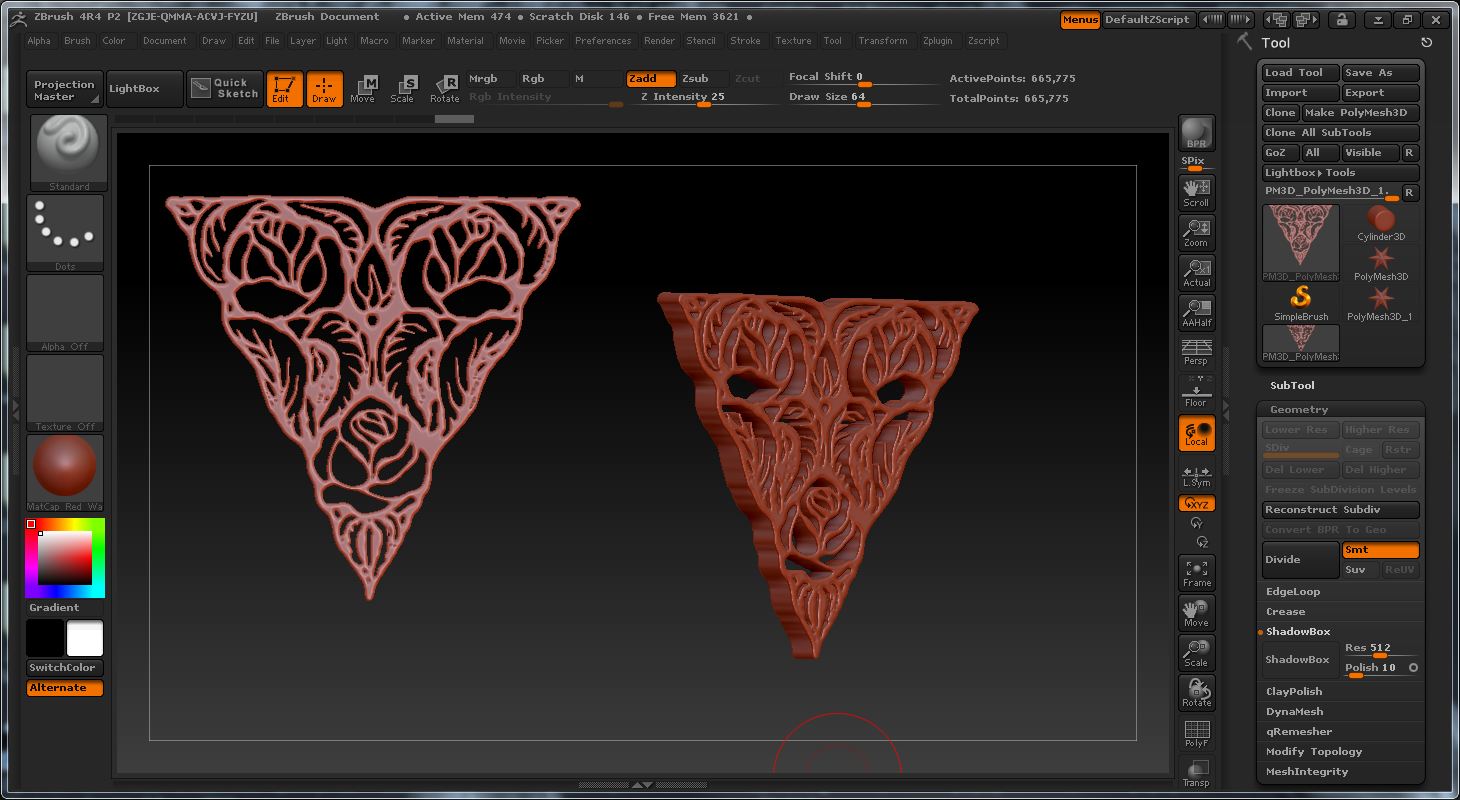Click the BPR render button
This screenshot has width=1460, height=800.
[1196, 132]
